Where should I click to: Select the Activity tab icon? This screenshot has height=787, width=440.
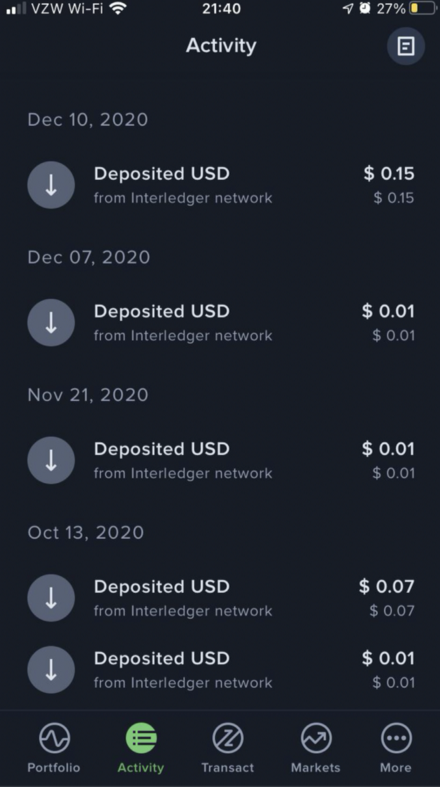[141, 738]
